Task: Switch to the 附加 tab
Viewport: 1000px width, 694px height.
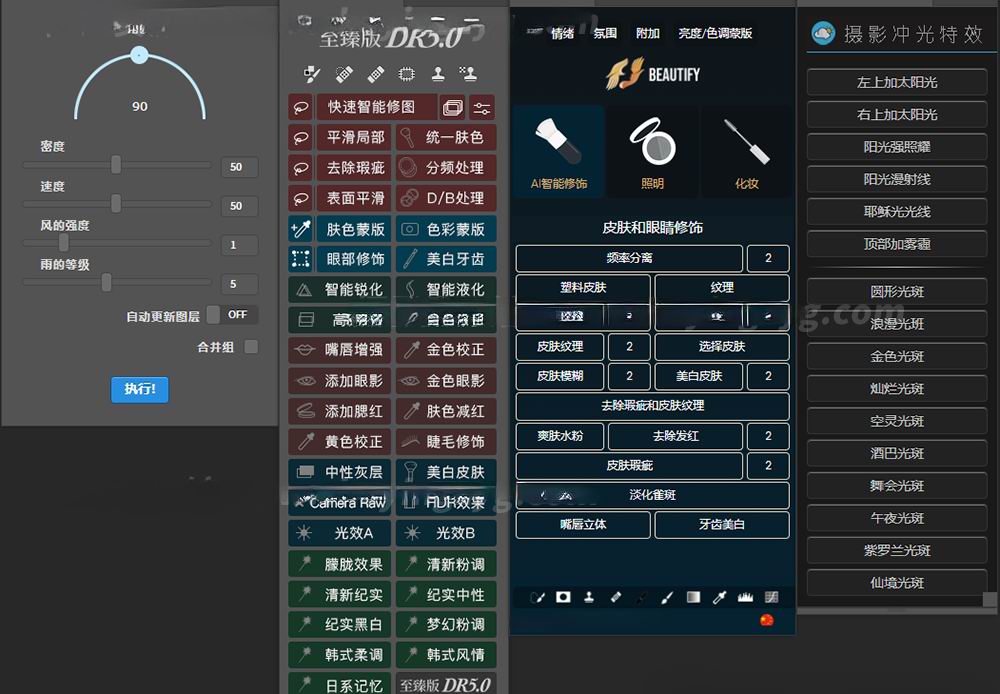Action: point(647,33)
